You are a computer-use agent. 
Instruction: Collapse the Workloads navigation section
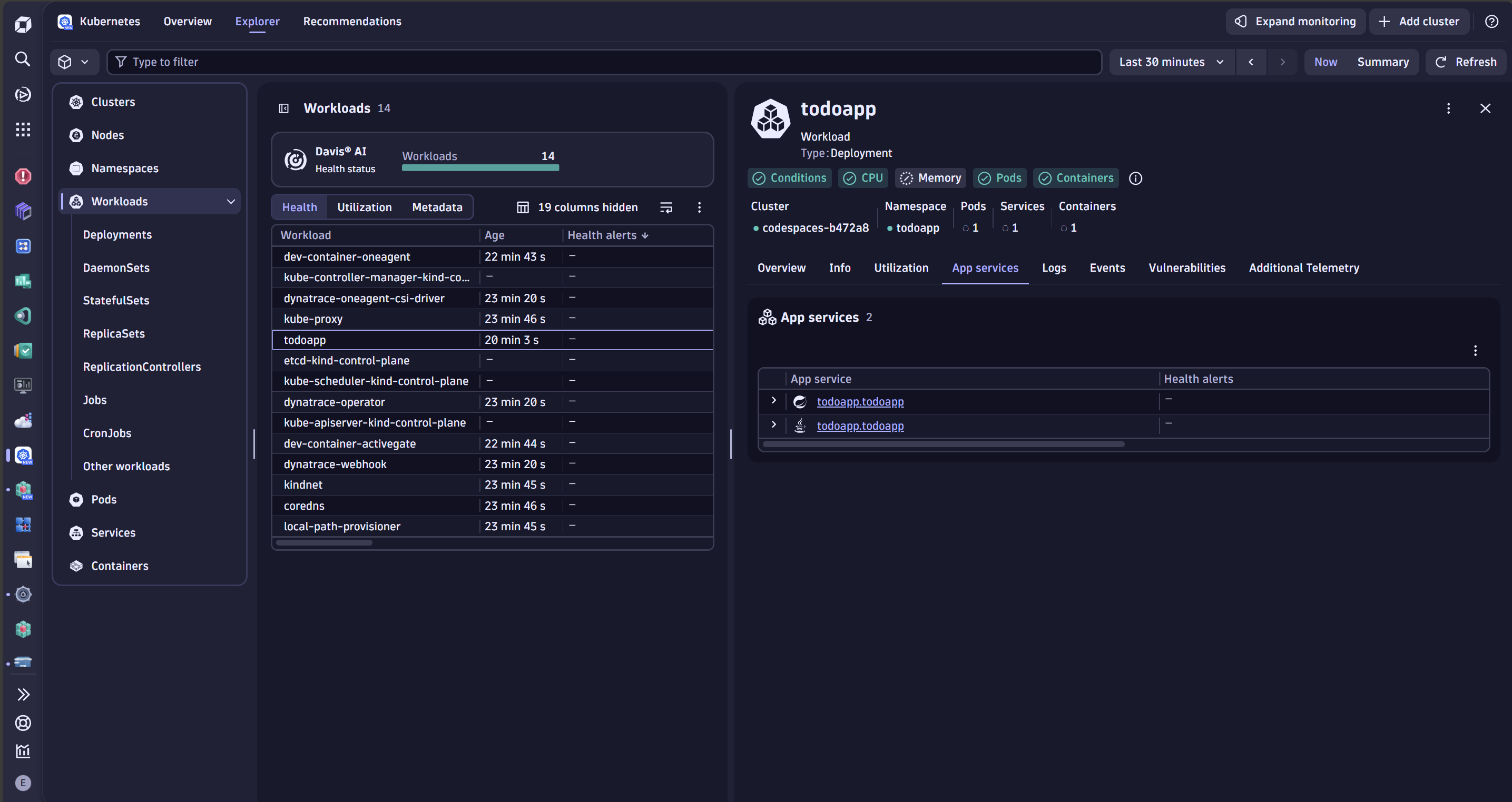(x=231, y=201)
